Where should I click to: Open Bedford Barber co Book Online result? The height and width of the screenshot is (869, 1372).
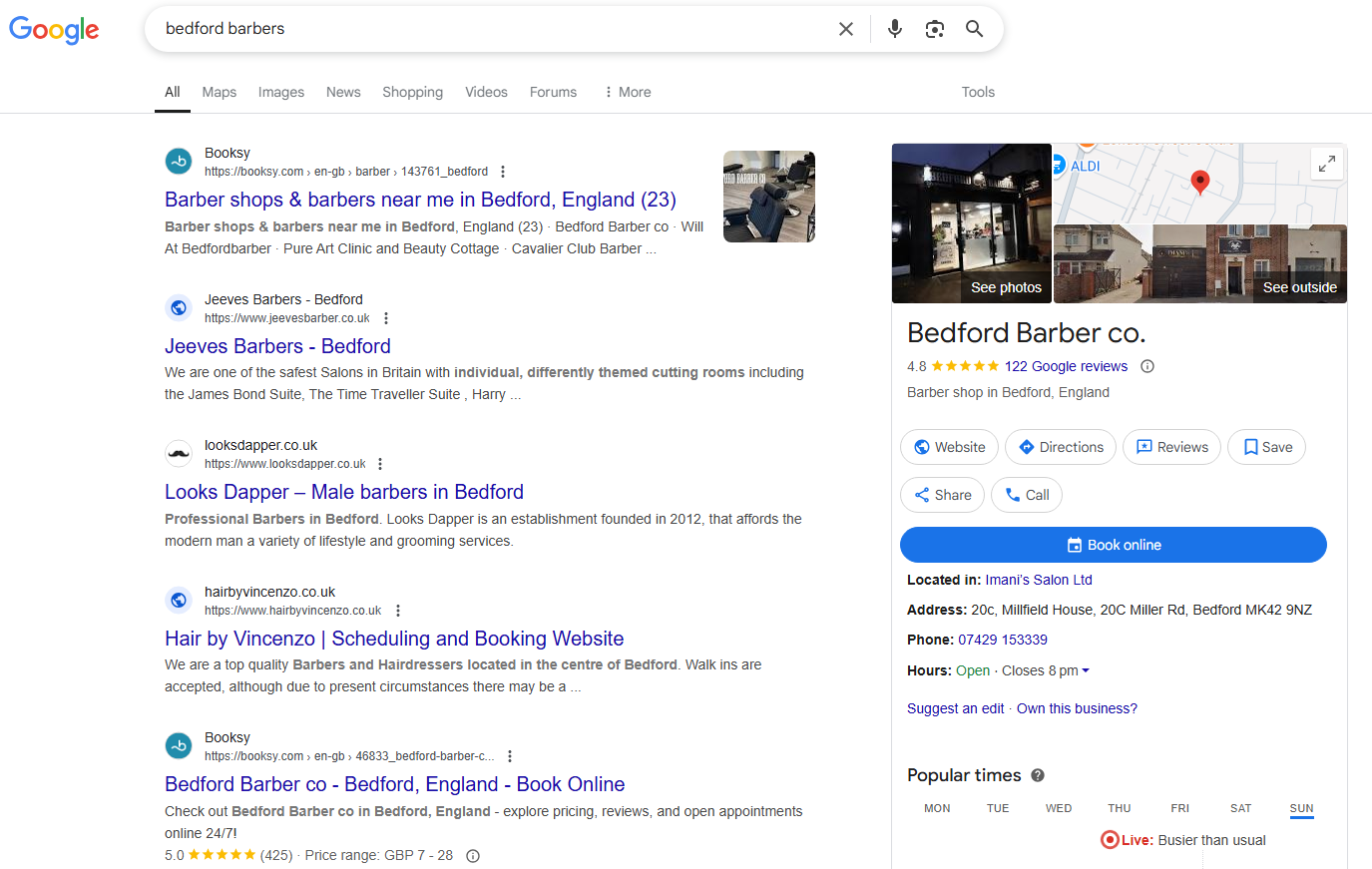click(x=394, y=784)
